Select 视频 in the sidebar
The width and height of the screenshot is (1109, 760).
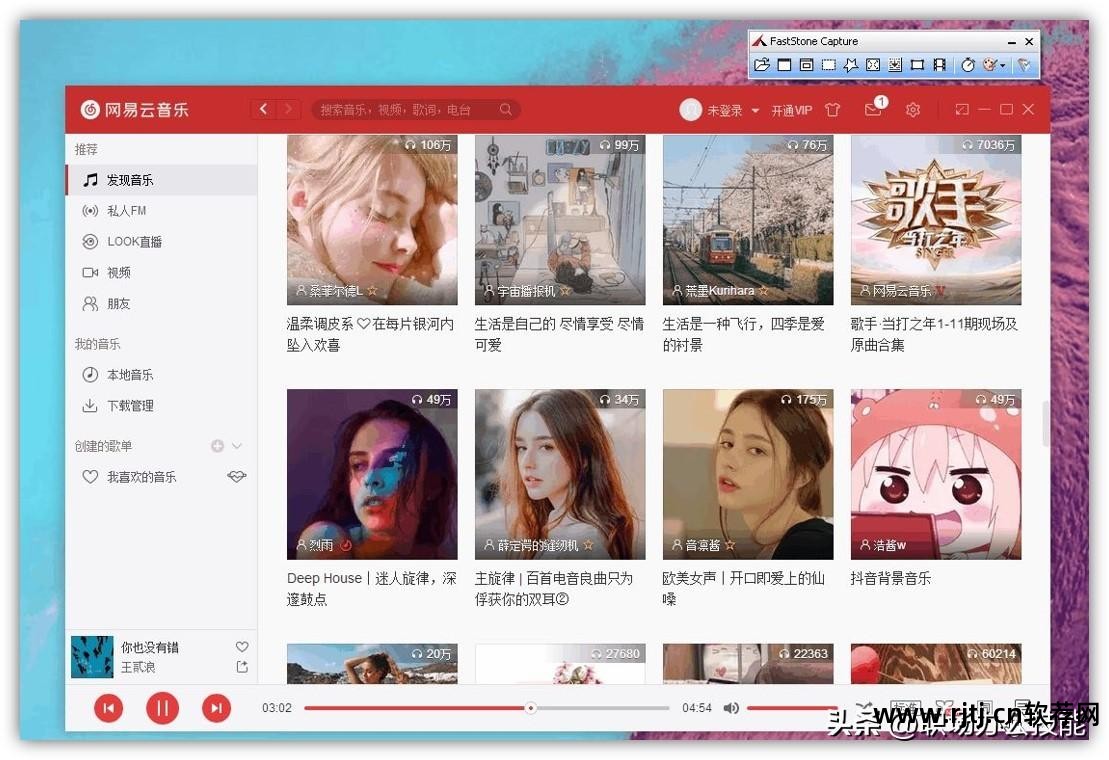click(x=161, y=273)
